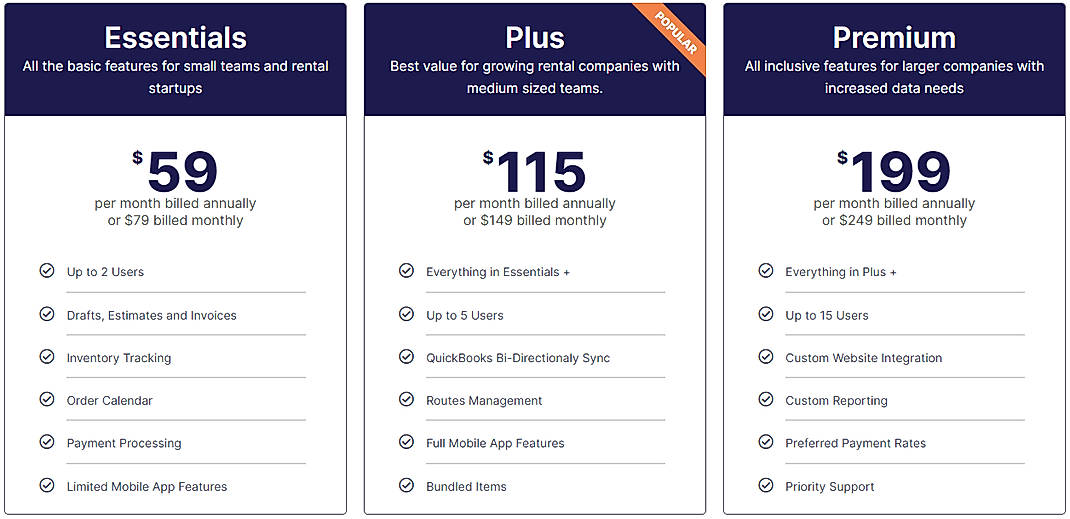Click the checkmark icon next to Inventory Tracking
Image resolution: width=1070 pixels, height=519 pixels.
point(47,357)
